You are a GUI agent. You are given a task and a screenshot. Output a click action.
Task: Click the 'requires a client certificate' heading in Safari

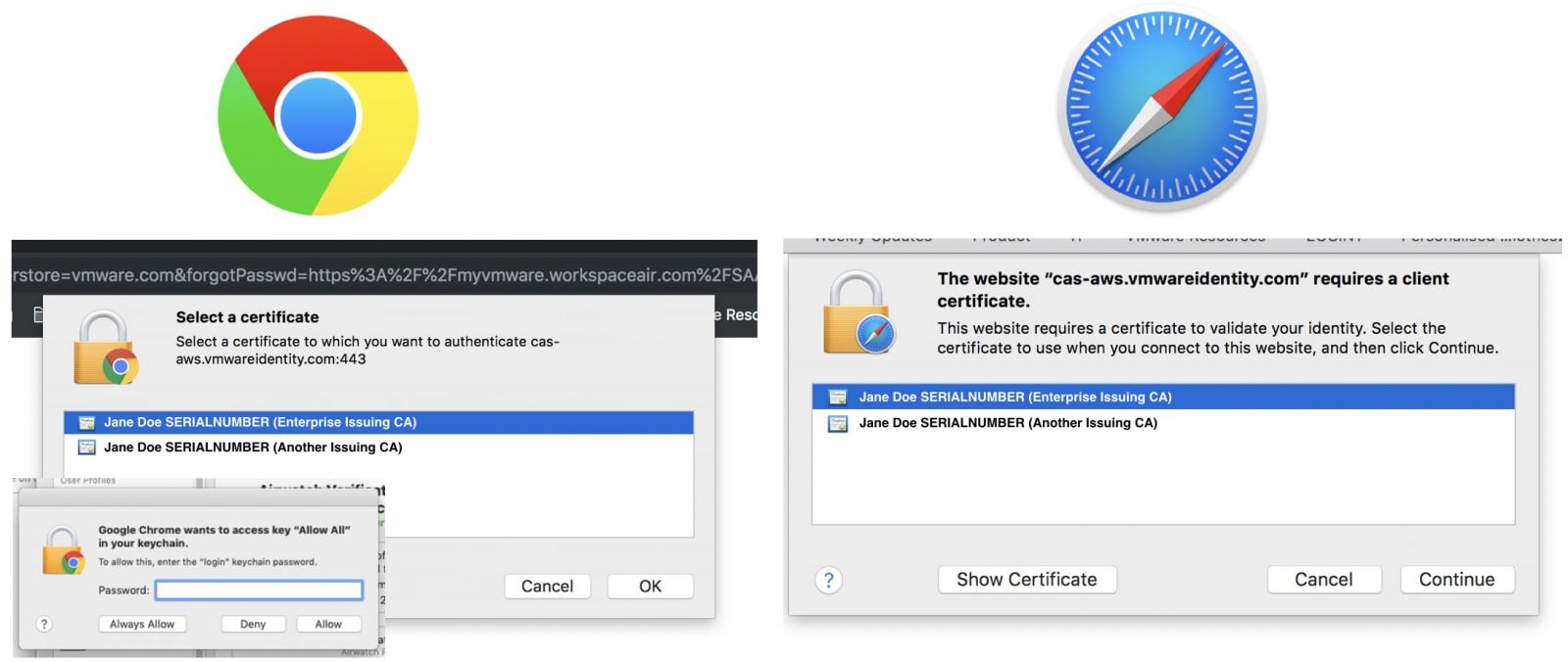click(1193, 290)
